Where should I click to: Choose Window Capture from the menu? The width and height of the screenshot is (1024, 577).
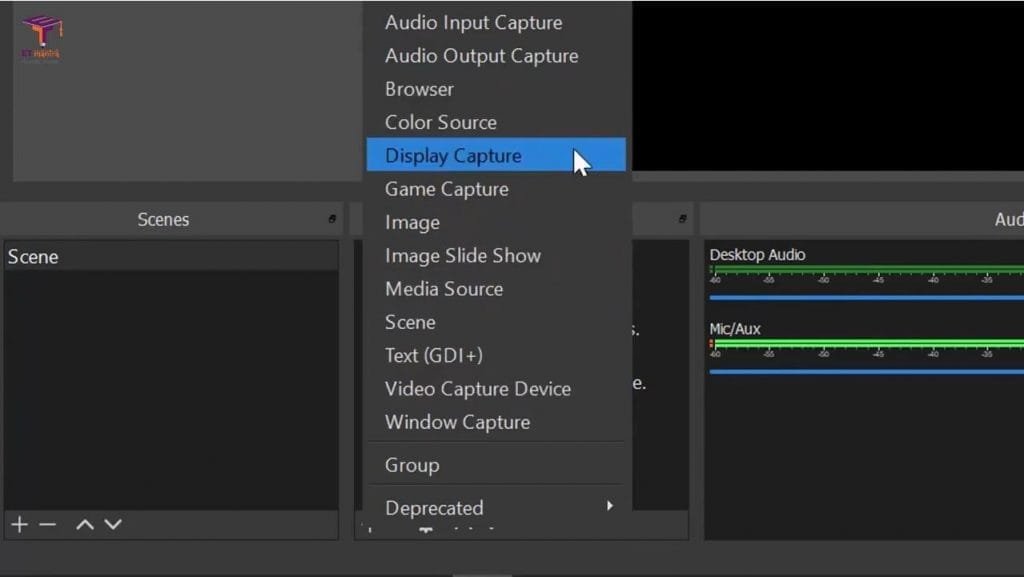point(457,422)
